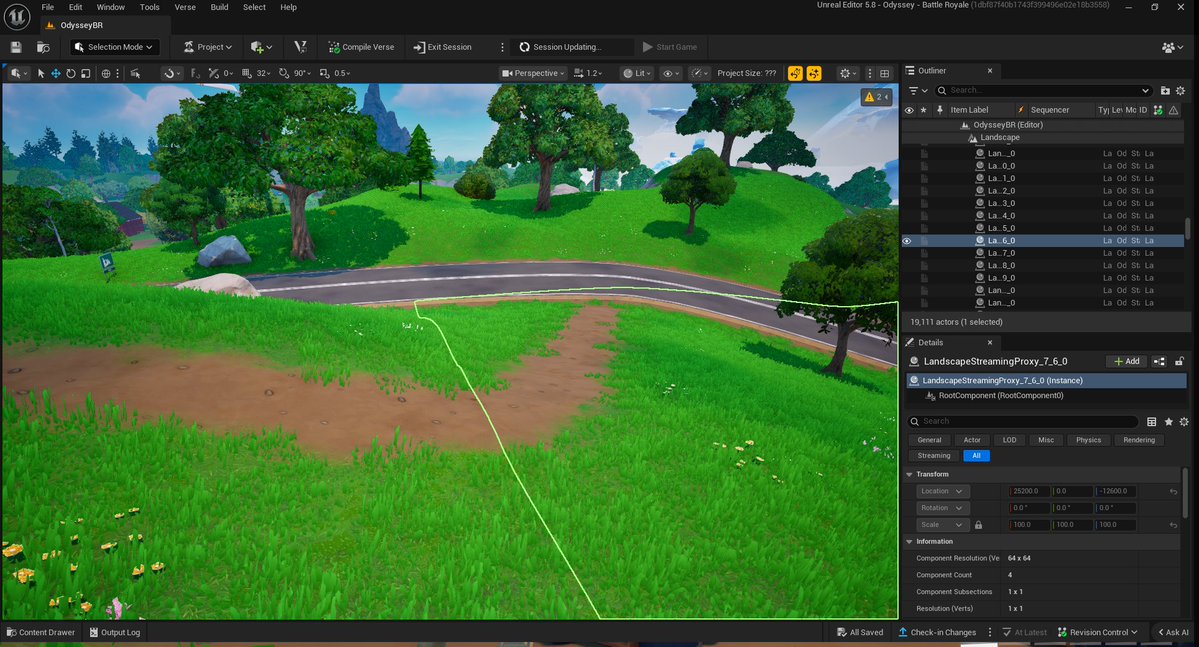Open the Perspective view dropdown

pyautogui.click(x=532, y=73)
